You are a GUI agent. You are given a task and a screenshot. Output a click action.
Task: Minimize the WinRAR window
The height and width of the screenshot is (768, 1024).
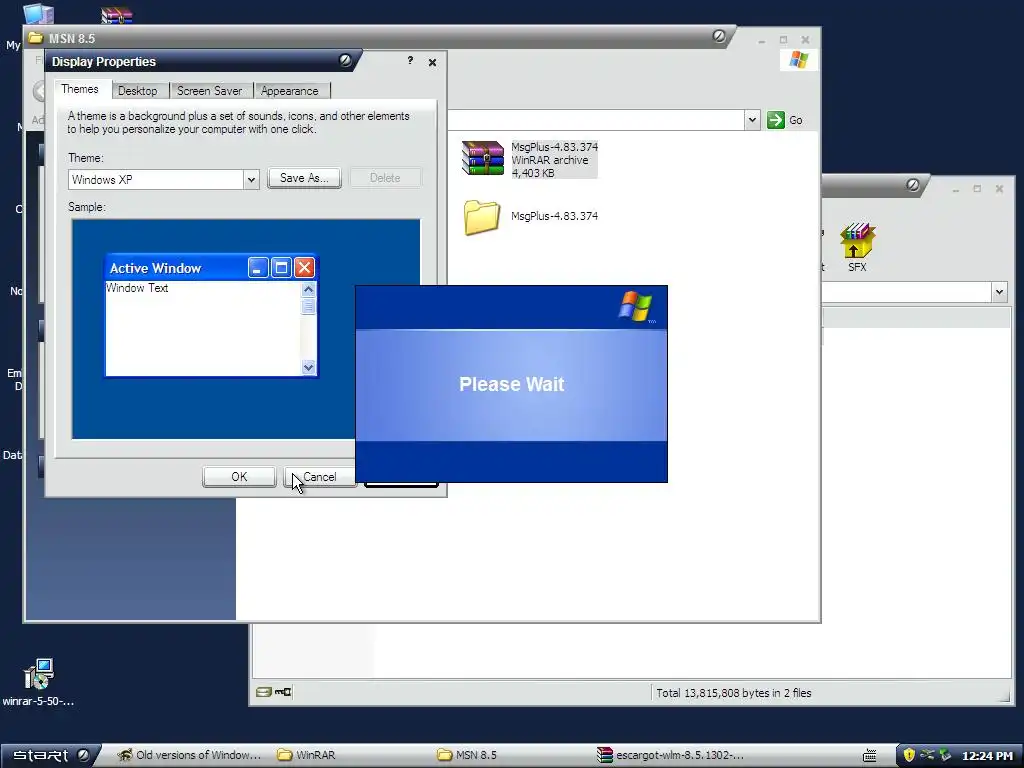[x=955, y=189]
